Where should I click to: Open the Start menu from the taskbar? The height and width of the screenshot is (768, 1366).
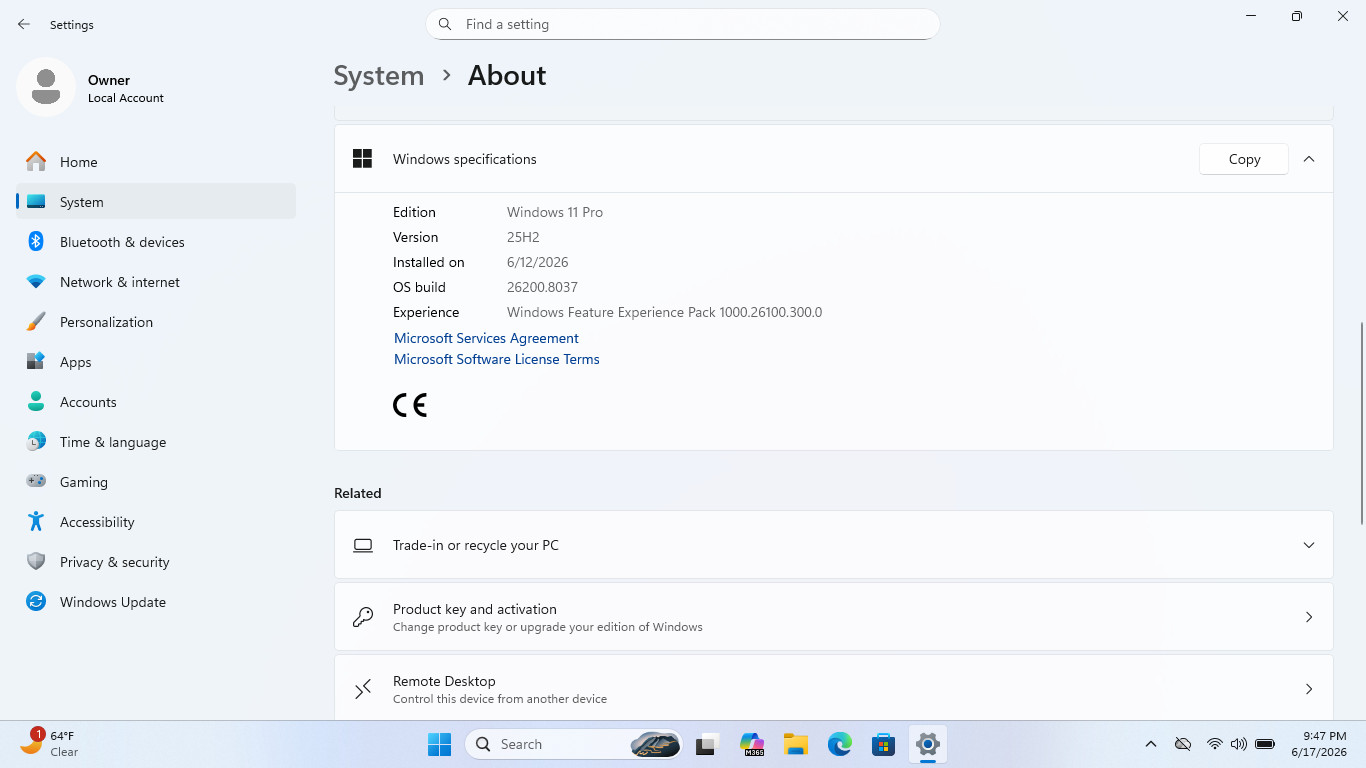click(440, 744)
